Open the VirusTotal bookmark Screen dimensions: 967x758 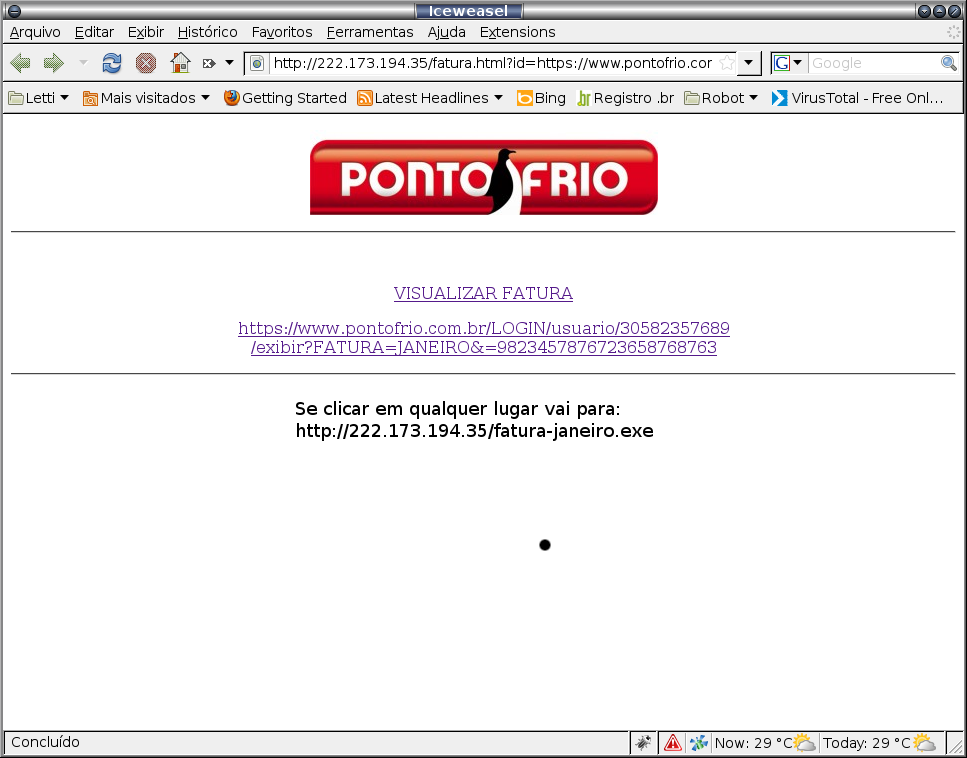857,98
